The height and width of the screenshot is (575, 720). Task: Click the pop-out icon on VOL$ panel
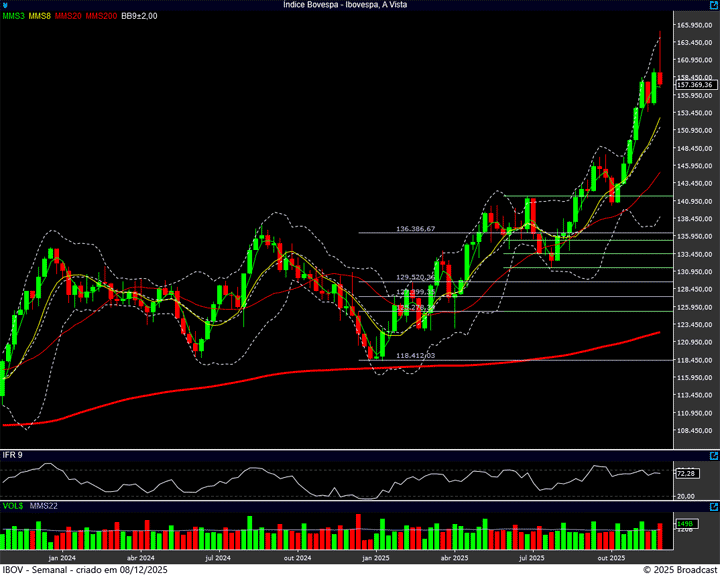713,506
